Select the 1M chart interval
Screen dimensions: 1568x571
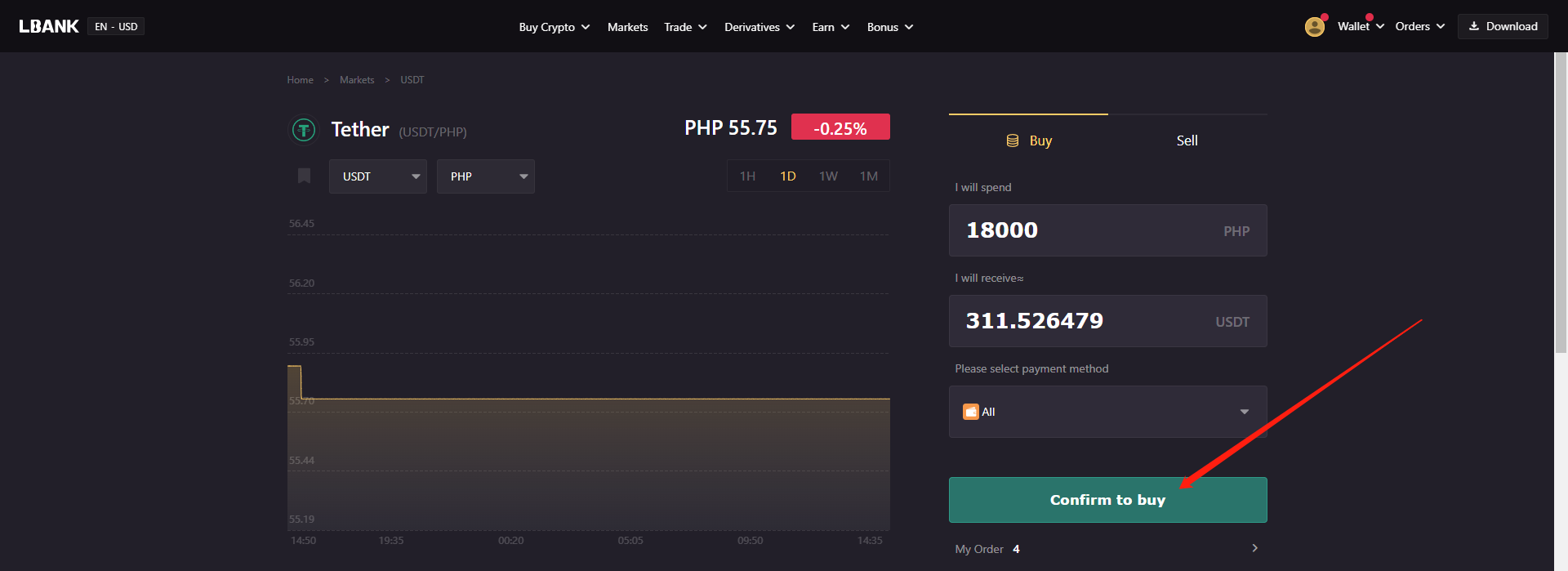click(869, 176)
